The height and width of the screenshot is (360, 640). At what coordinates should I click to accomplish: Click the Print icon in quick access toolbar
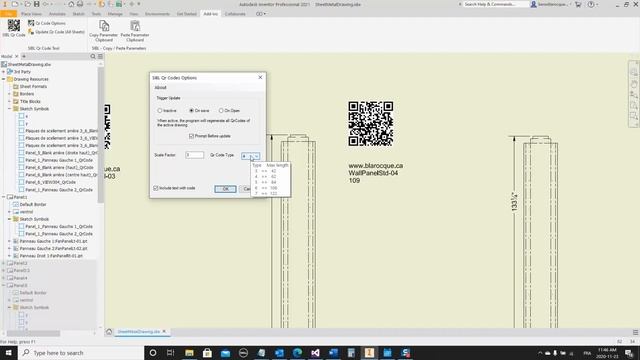[80, 4]
